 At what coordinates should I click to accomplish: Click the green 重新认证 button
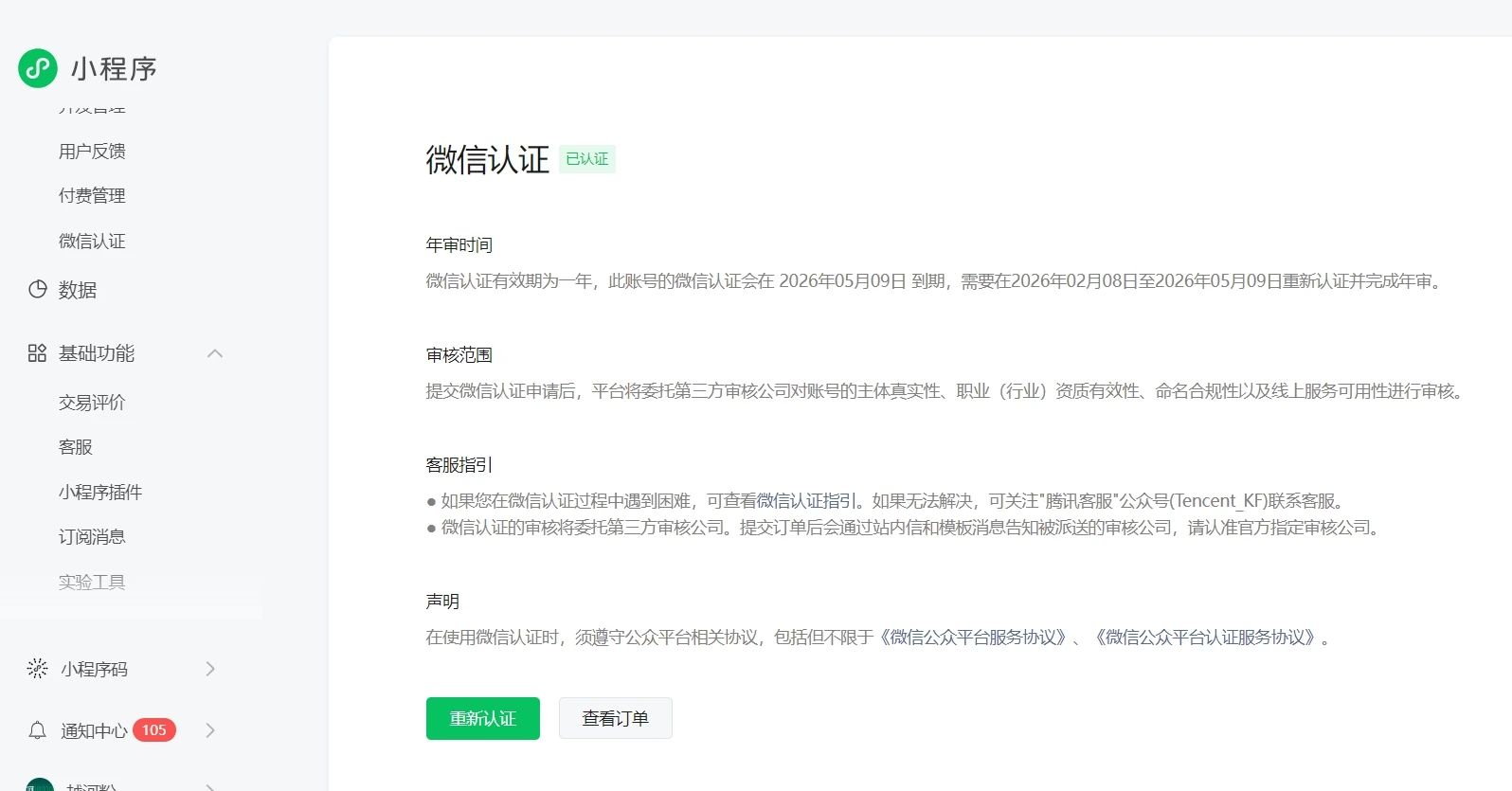tap(483, 719)
